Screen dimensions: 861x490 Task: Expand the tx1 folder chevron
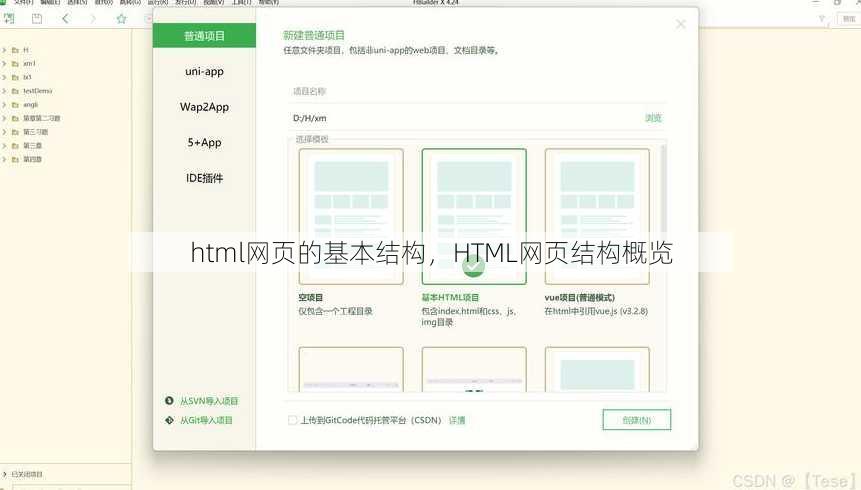[4, 77]
